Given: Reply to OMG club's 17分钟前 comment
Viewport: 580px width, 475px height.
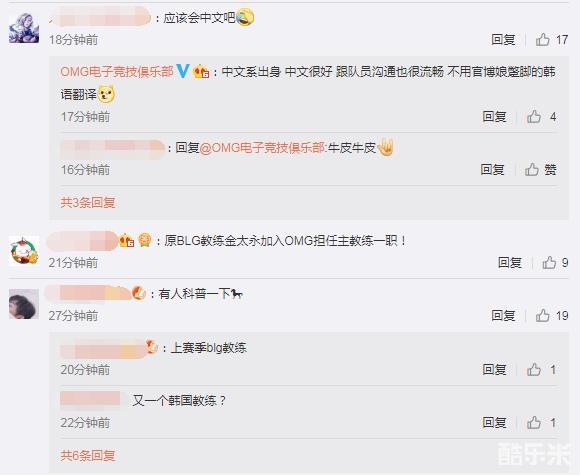Looking at the screenshot, I should coord(494,117).
